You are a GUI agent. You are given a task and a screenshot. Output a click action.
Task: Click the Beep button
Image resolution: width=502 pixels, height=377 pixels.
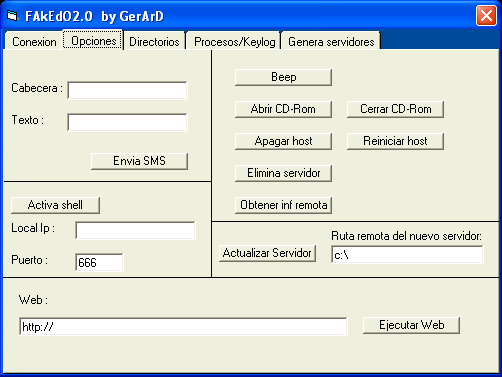coord(283,77)
